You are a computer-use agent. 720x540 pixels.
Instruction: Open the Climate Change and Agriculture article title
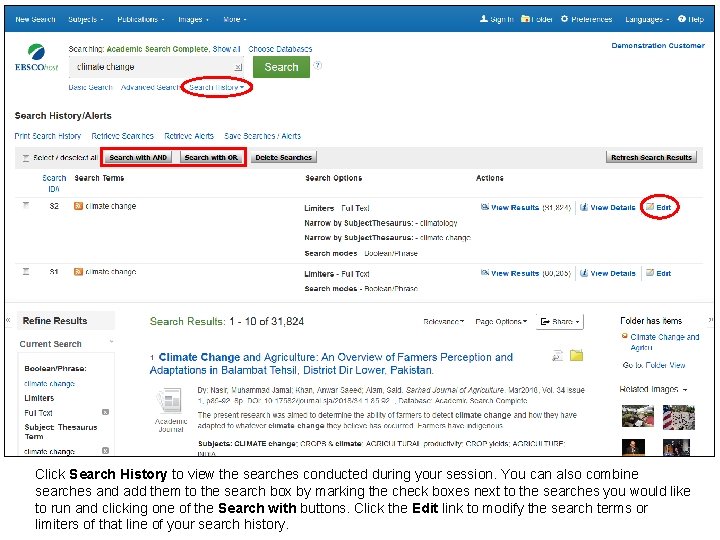[331, 364]
